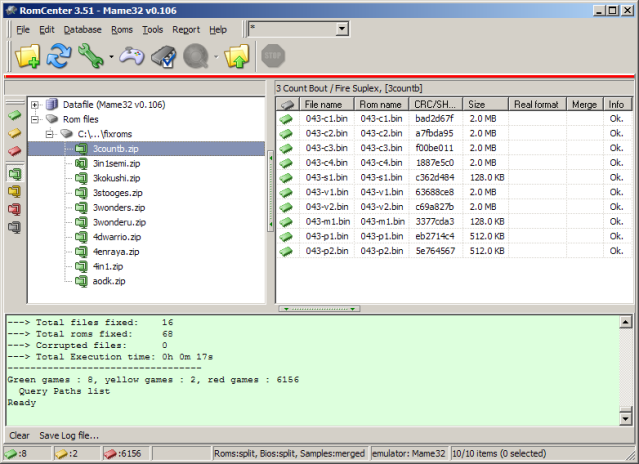
Task: Open the wrench tool dropdown arrow
Action: 111,57
